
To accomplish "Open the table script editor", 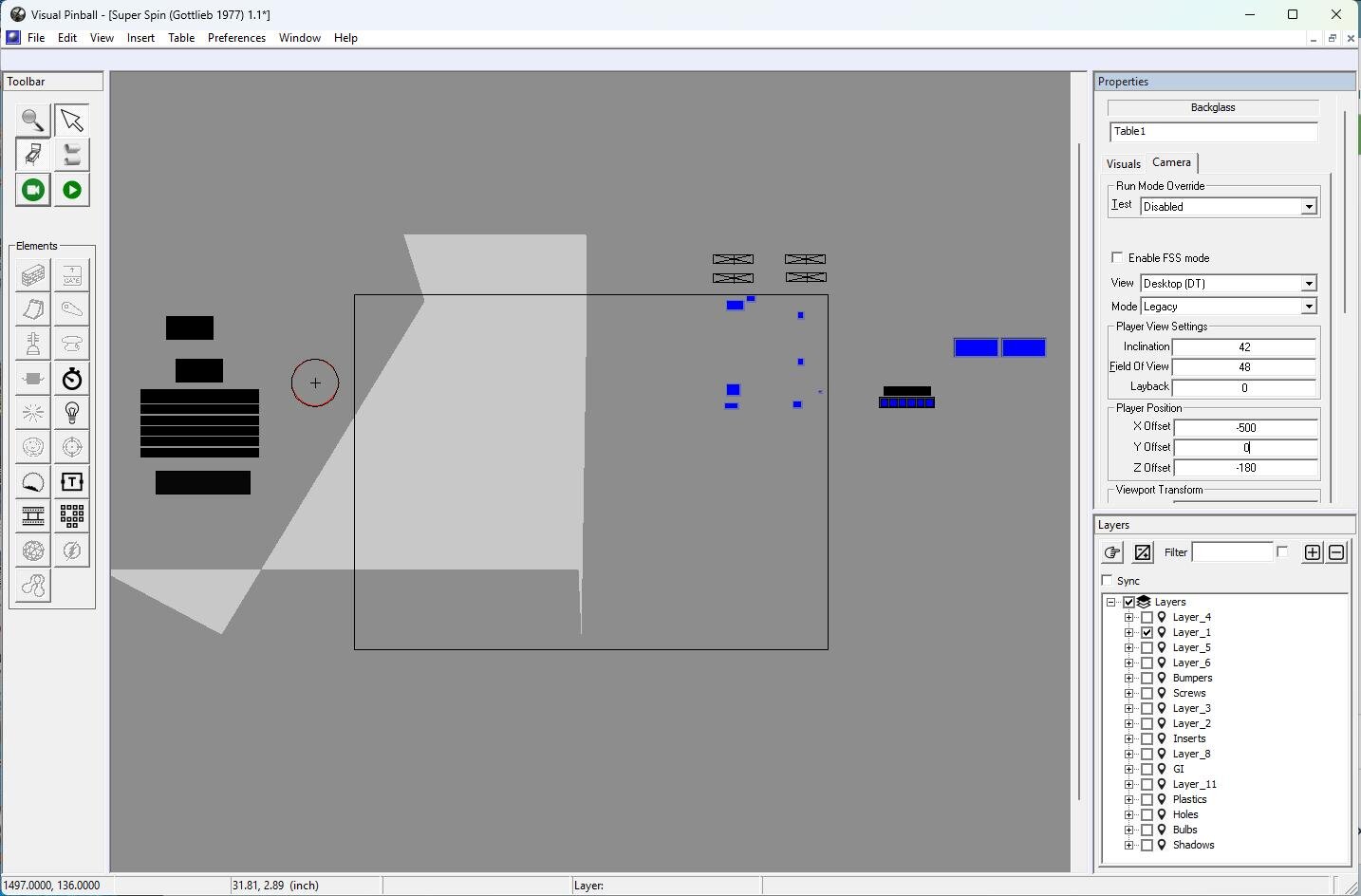I will pyautogui.click(x=72, y=154).
